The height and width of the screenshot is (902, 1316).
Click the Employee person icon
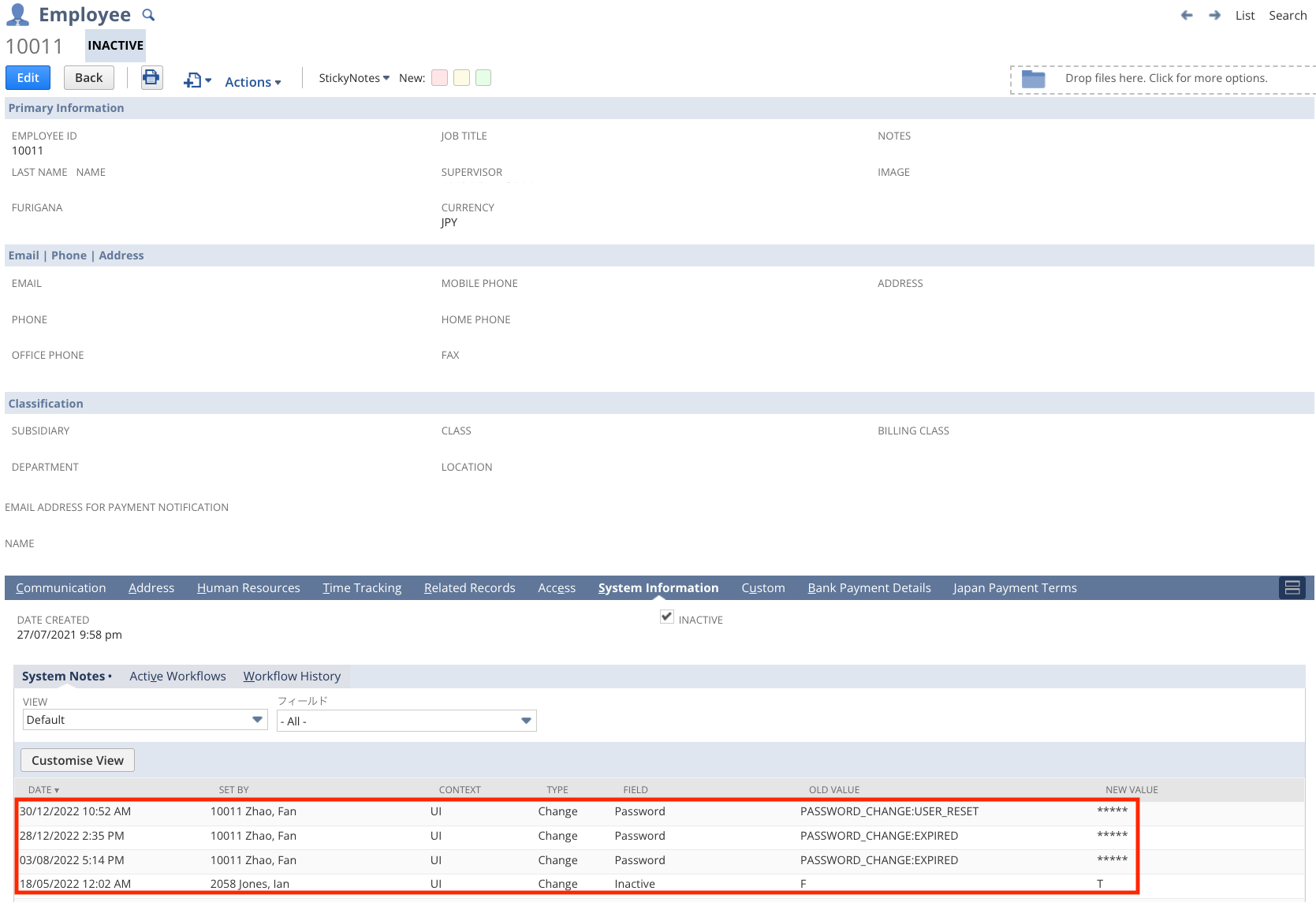[17, 15]
